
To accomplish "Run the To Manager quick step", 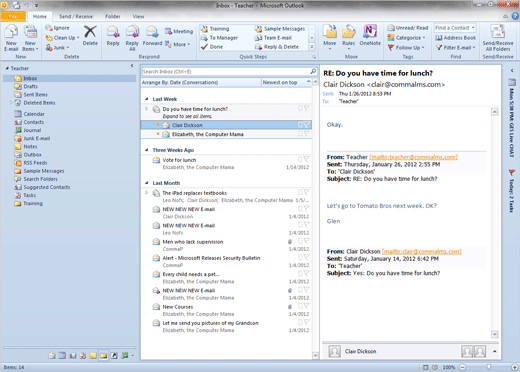I will tap(219, 38).
